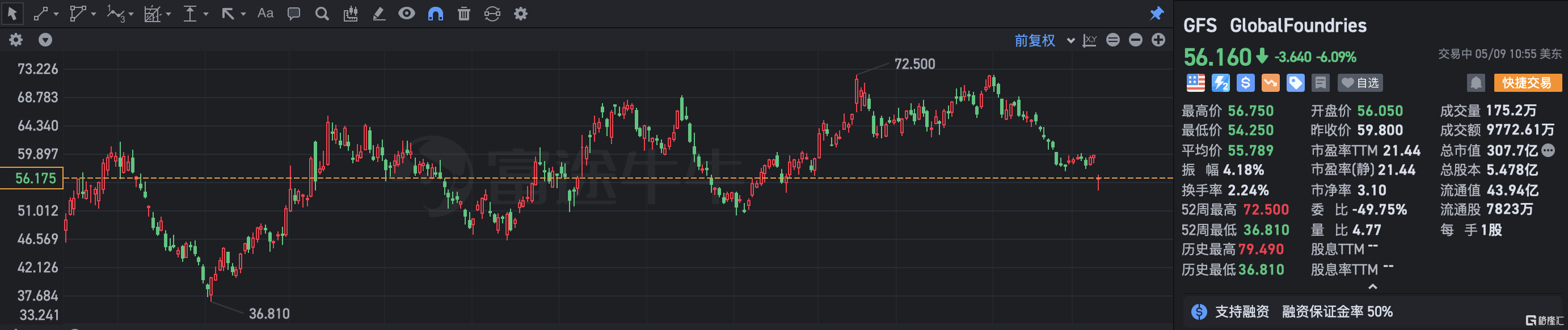
Task: Click the 快捷交易 quick trade button
Action: point(1528,83)
